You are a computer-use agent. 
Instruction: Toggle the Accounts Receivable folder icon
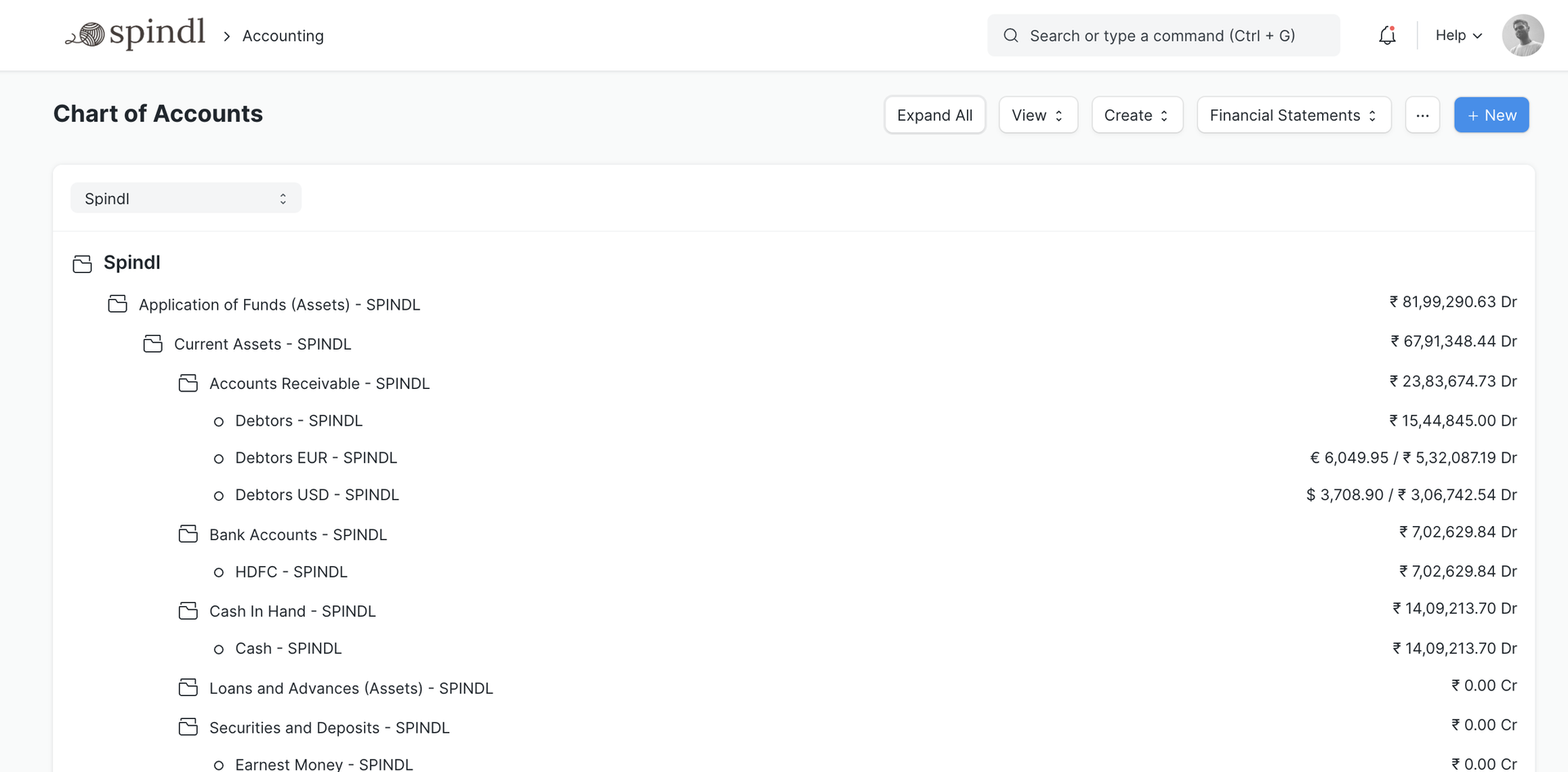tap(188, 384)
